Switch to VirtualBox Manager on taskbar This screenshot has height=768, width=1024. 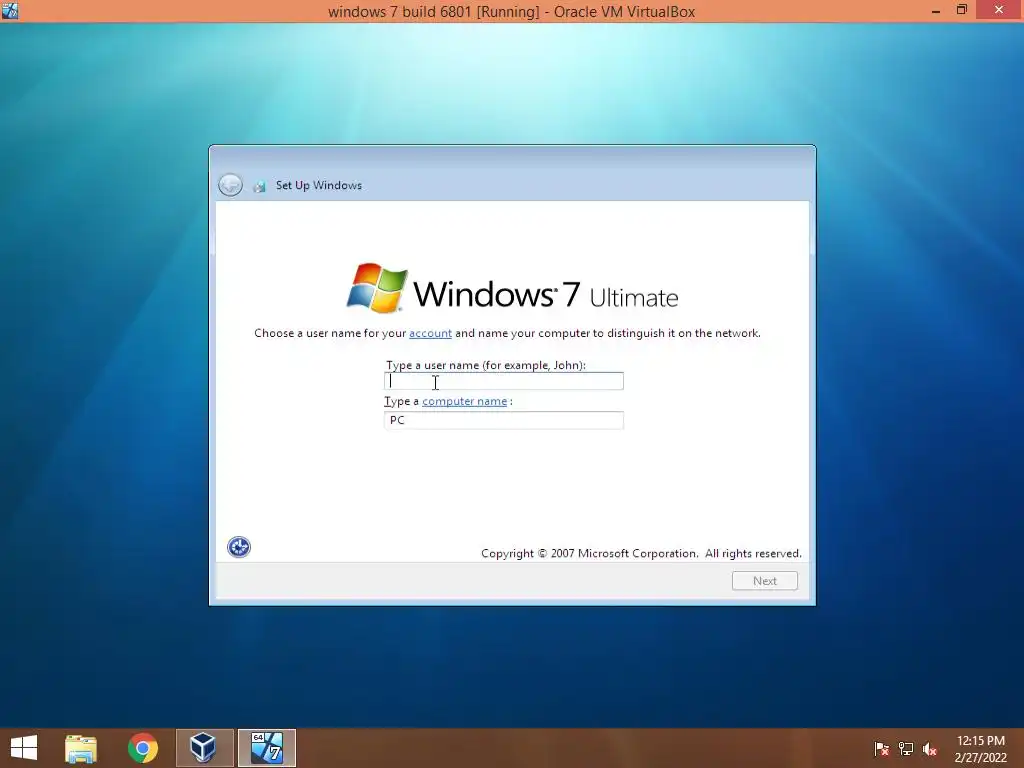(x=204, y=748)
